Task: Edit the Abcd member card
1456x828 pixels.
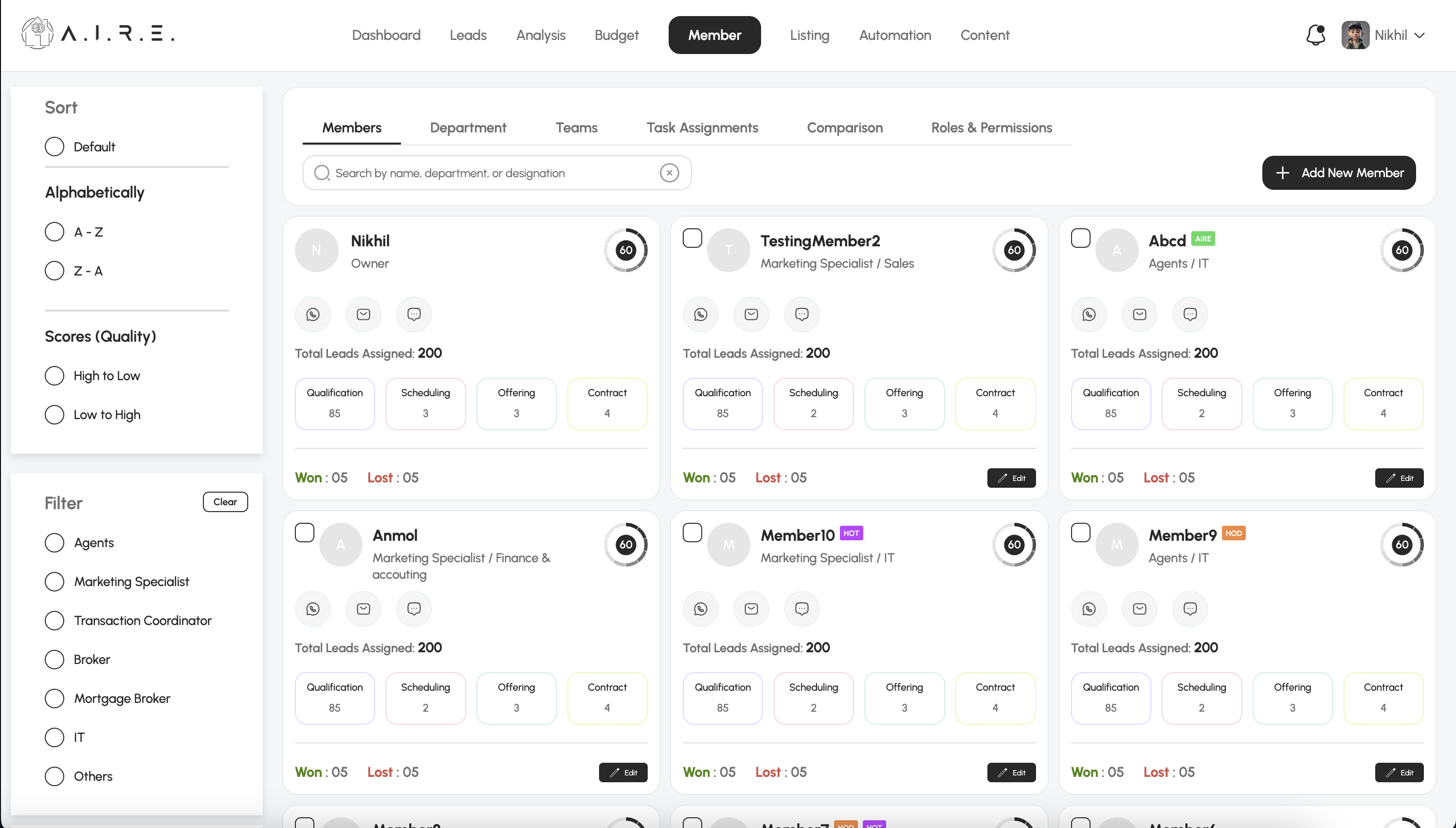Action: click(1399, 478)
